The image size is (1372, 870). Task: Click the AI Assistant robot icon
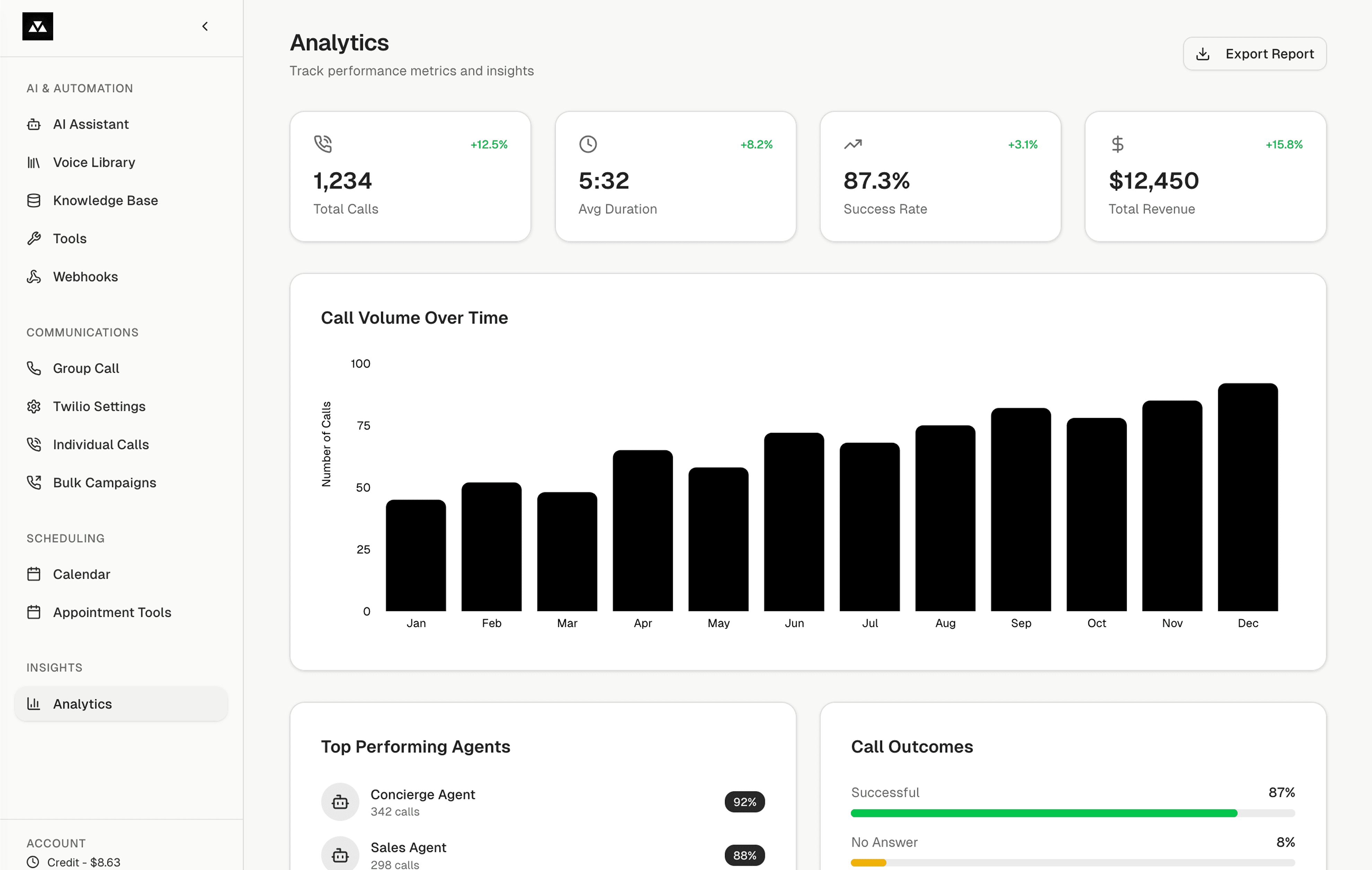tap(34, 124)
